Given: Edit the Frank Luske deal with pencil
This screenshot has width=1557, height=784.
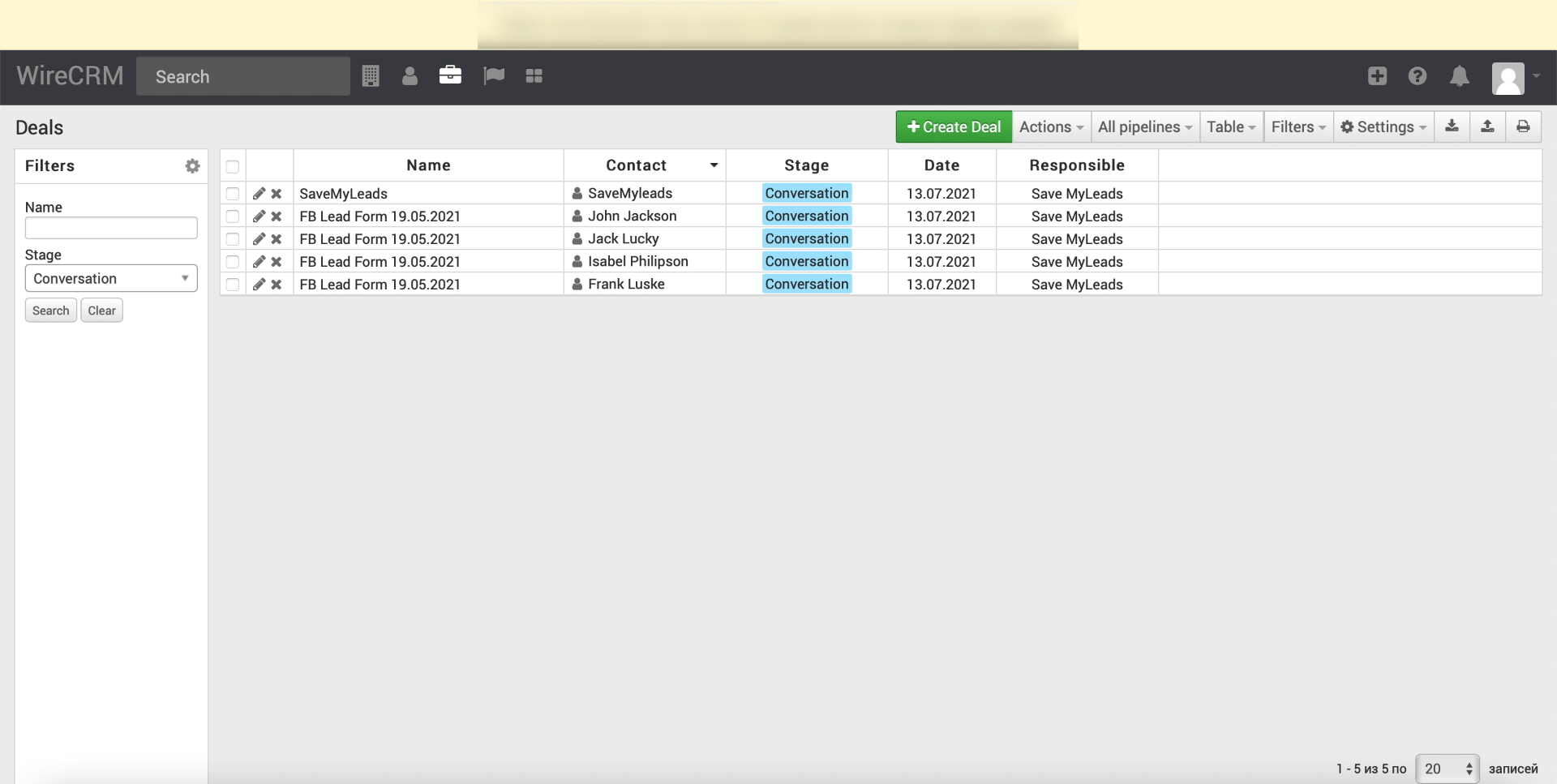Looking at the screenshot, I should coord(259,285).
